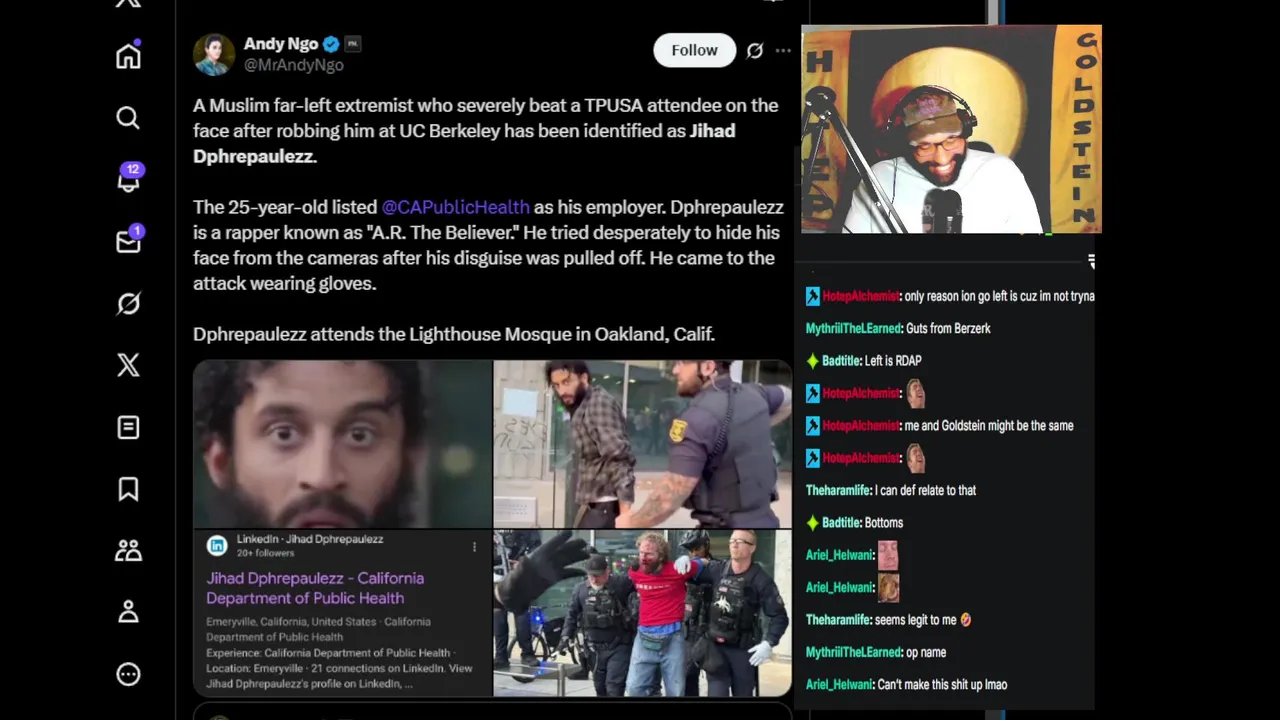Open Notifications bell with 12 badge

pos(129,178)
